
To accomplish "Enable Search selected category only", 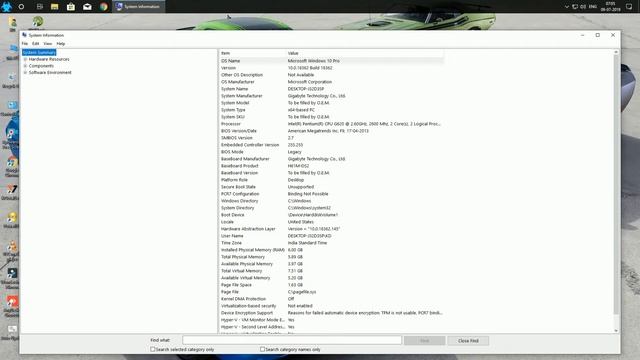I will point(153,349).
